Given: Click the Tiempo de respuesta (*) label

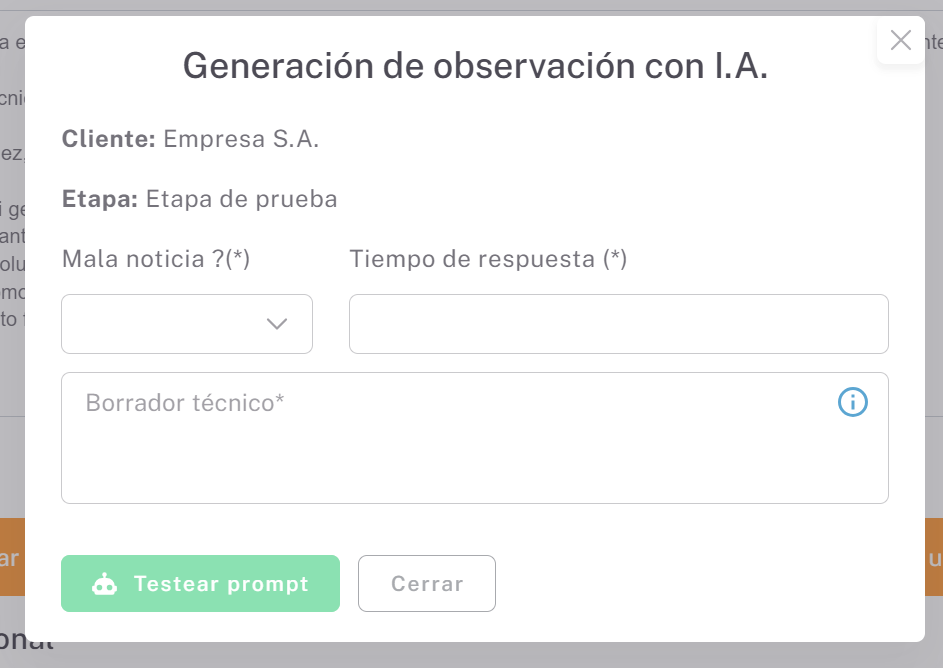Looking at the screenshot, I should pyautogui.click(x=488, y=259).
